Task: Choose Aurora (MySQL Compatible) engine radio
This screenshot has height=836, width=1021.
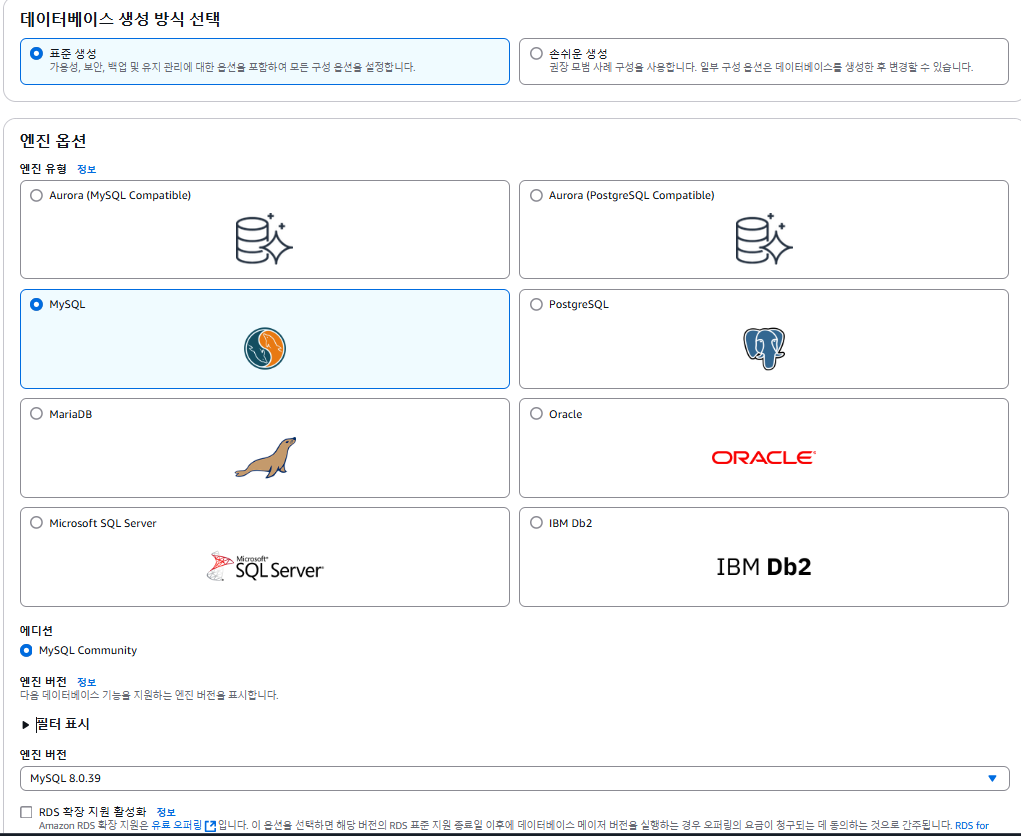Action: click(36, 195)
